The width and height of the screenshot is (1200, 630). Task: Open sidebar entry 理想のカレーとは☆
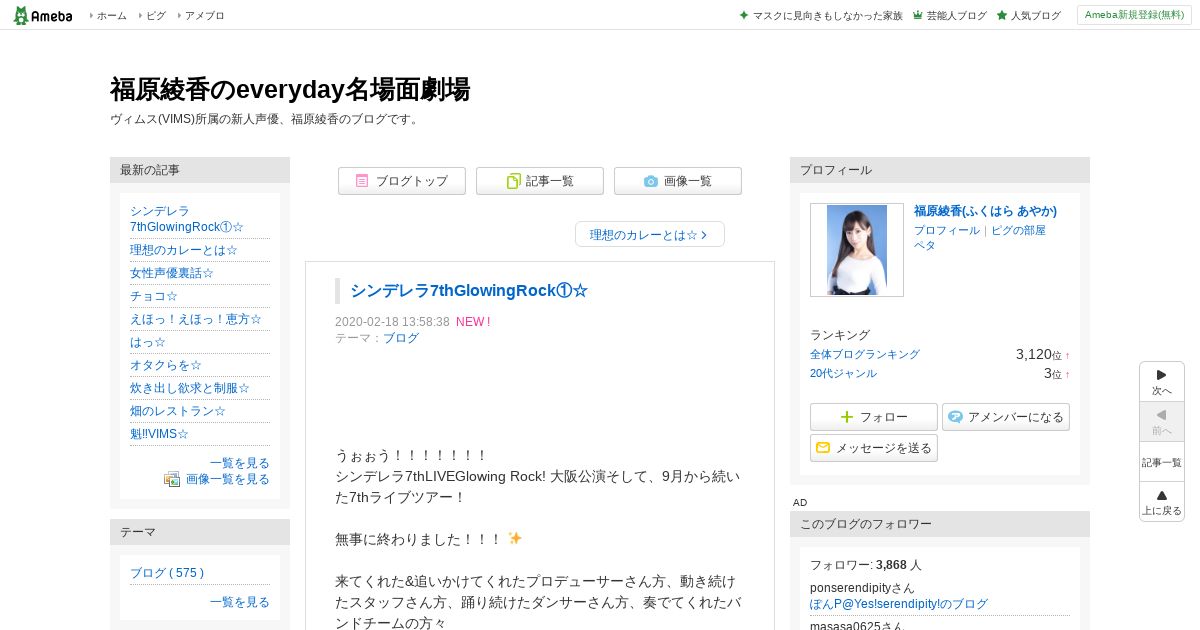pyautogui.click(x=184, y=250)
